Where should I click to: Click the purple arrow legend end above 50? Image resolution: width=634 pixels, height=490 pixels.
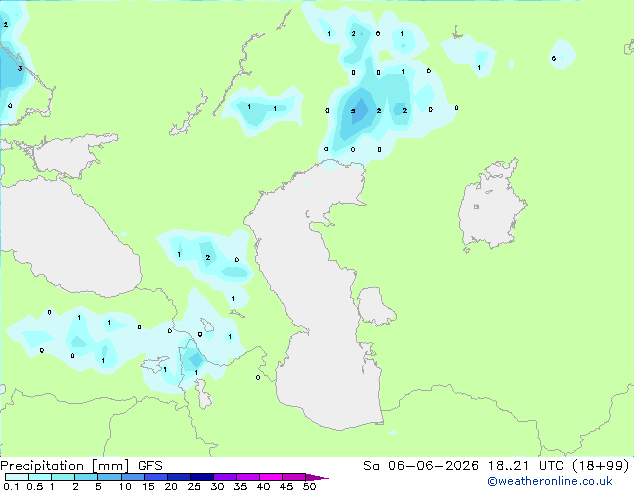pyautogui.click(x=317, y=477)
